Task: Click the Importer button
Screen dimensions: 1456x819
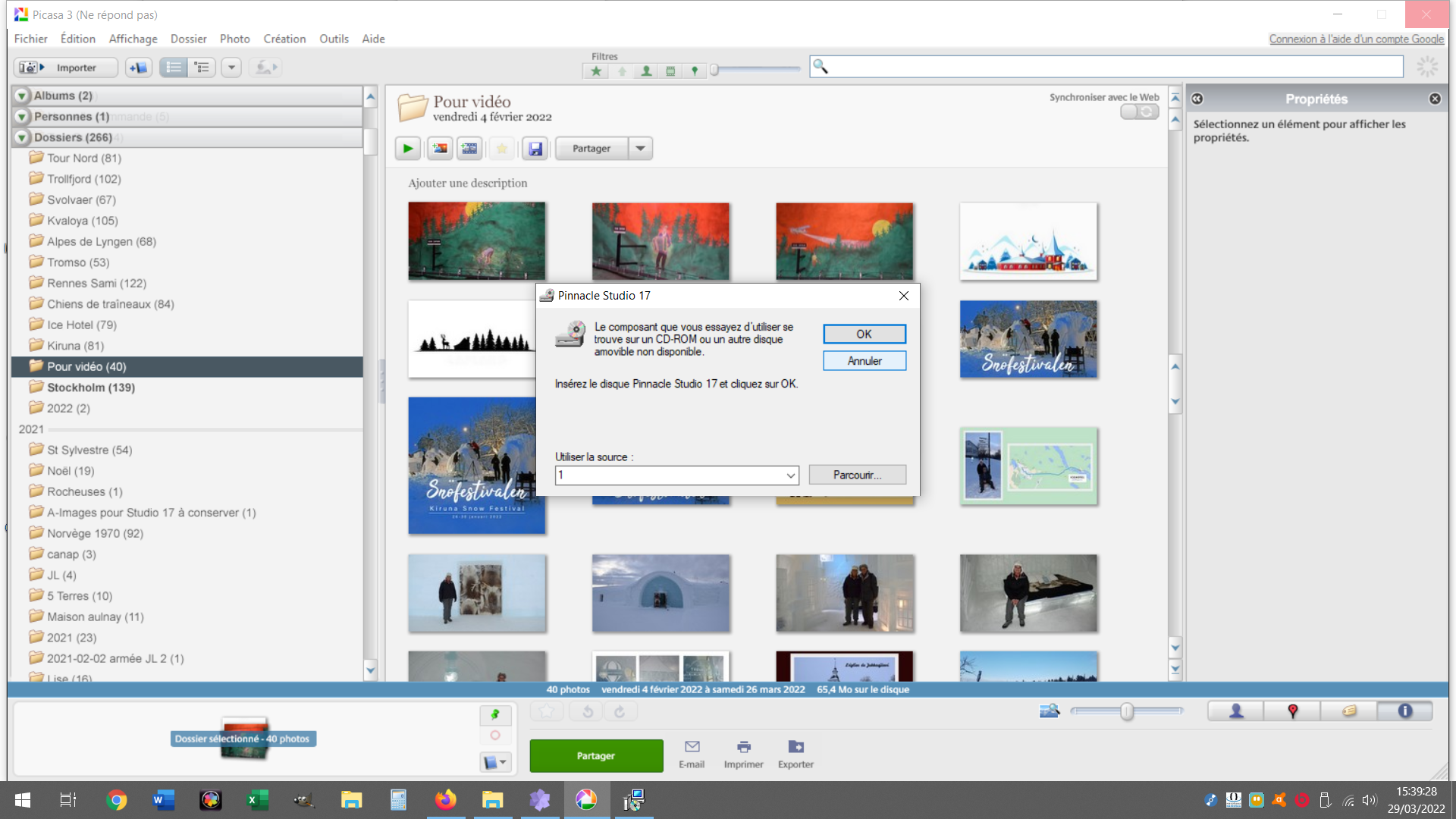Action: (66, 67)
